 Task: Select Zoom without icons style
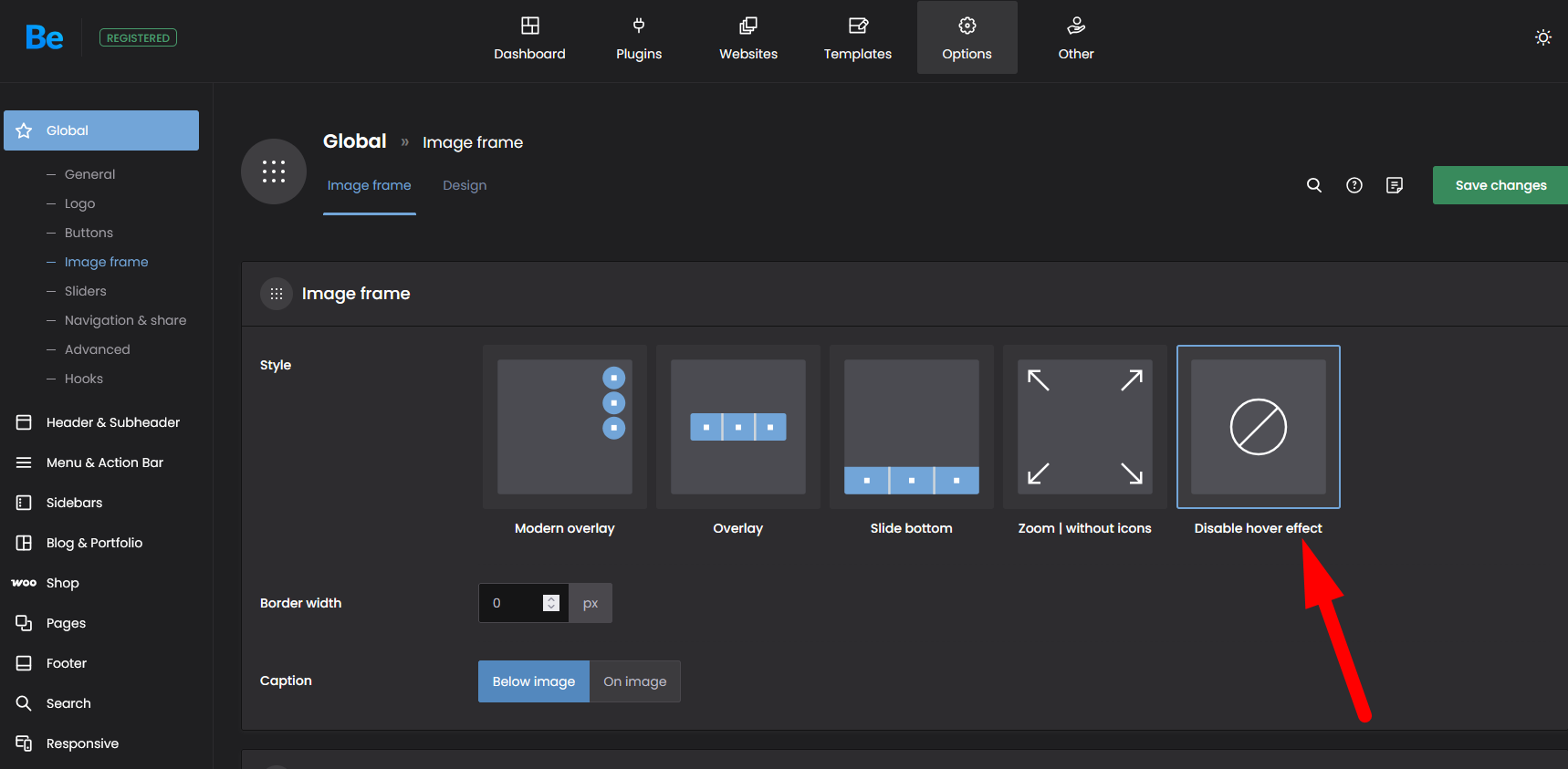1084,427
